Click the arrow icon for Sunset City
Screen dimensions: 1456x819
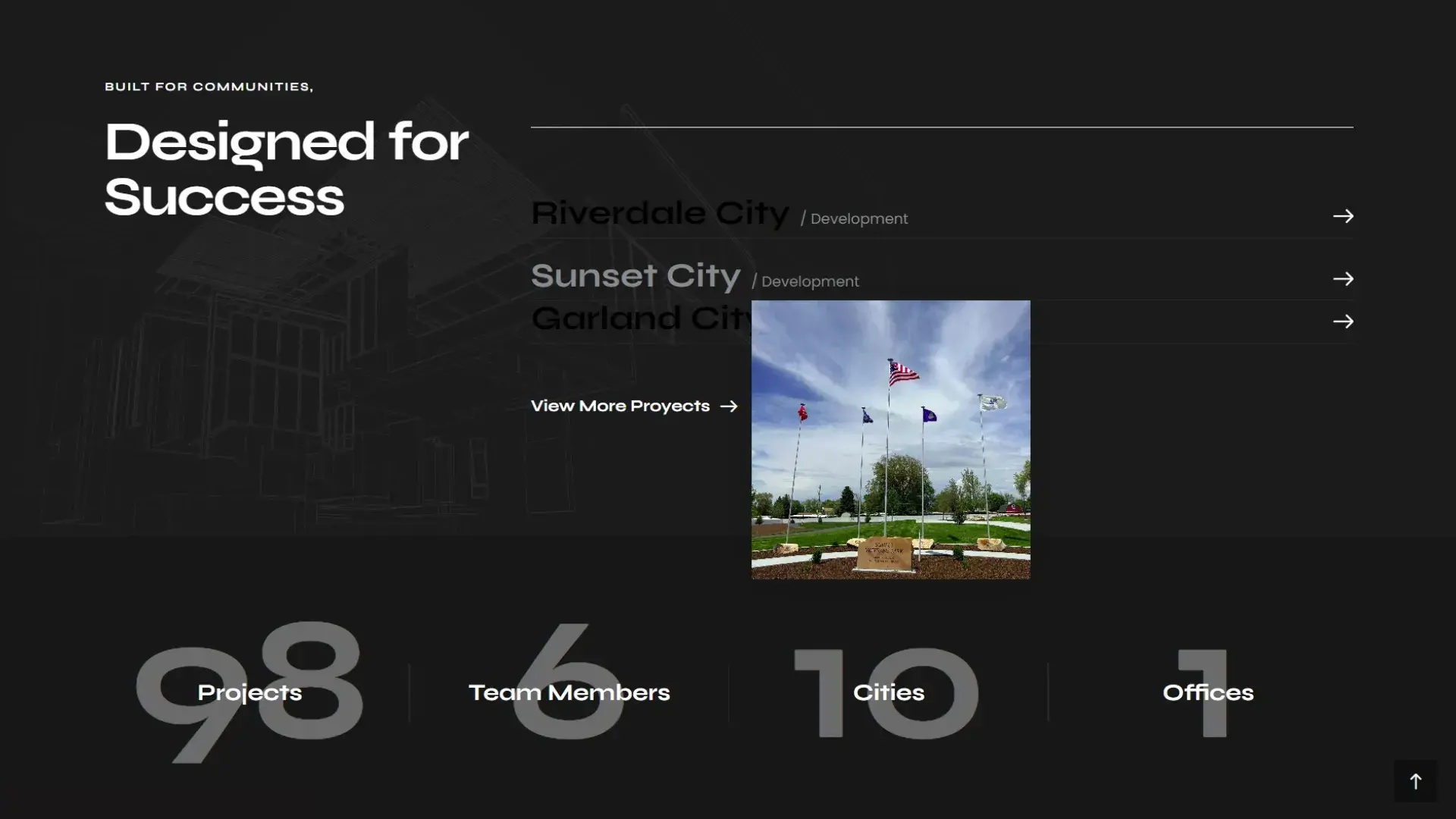pos(1343,280)
